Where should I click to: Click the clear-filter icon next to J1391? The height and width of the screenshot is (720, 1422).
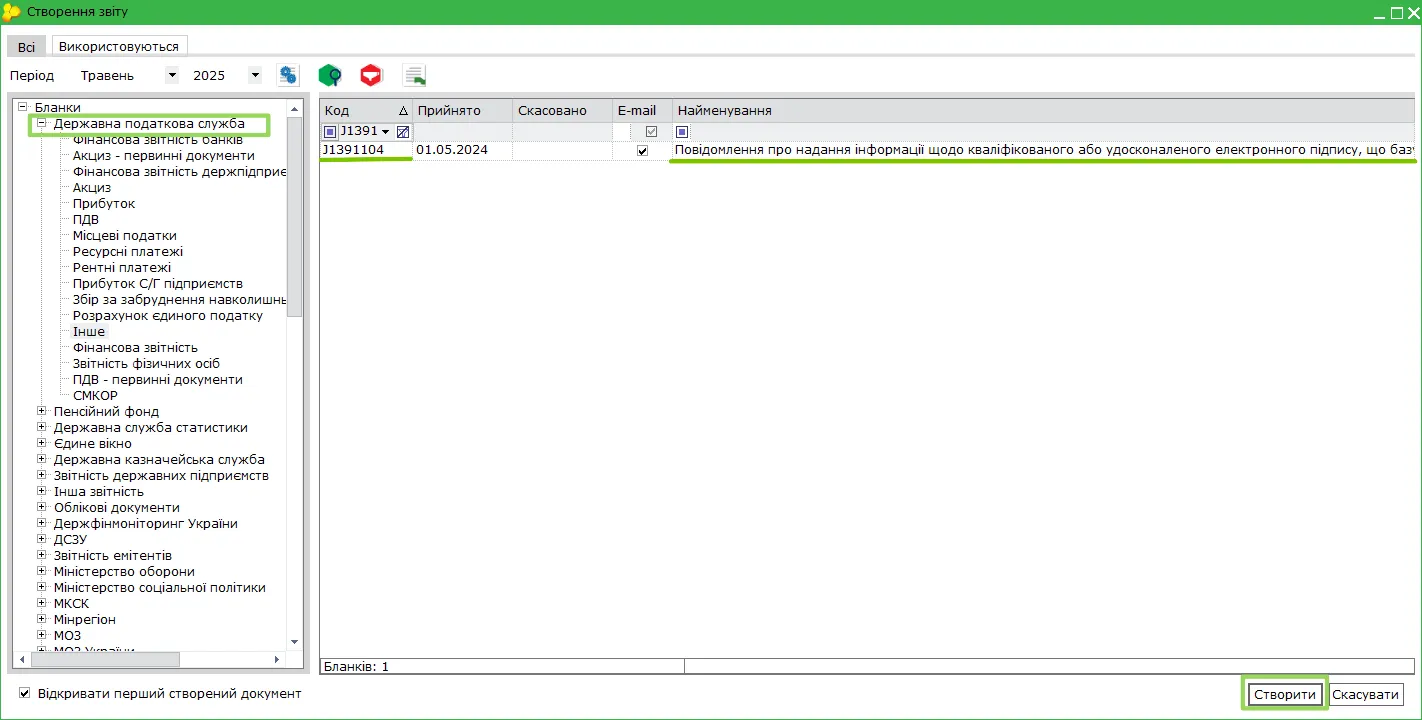coord(403,132)
